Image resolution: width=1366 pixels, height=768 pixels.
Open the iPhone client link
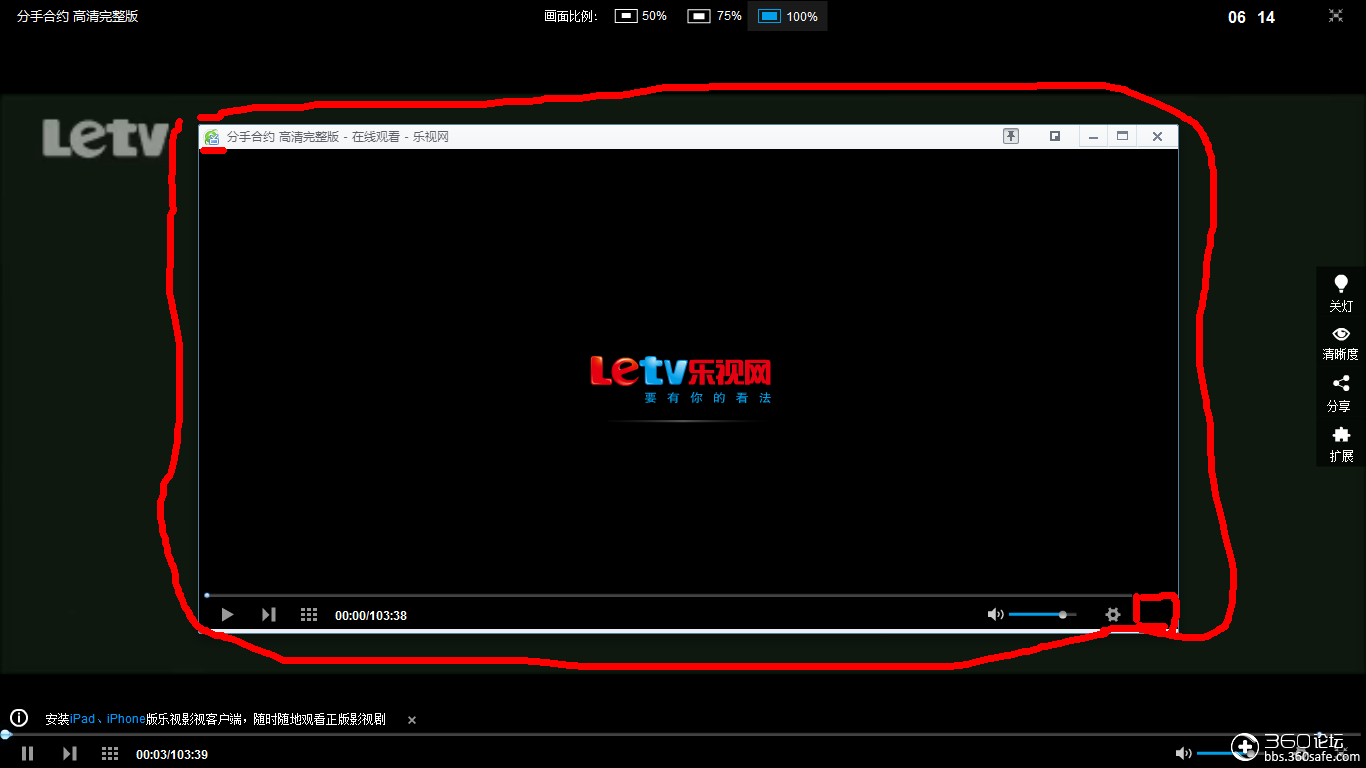pos(126,719)
